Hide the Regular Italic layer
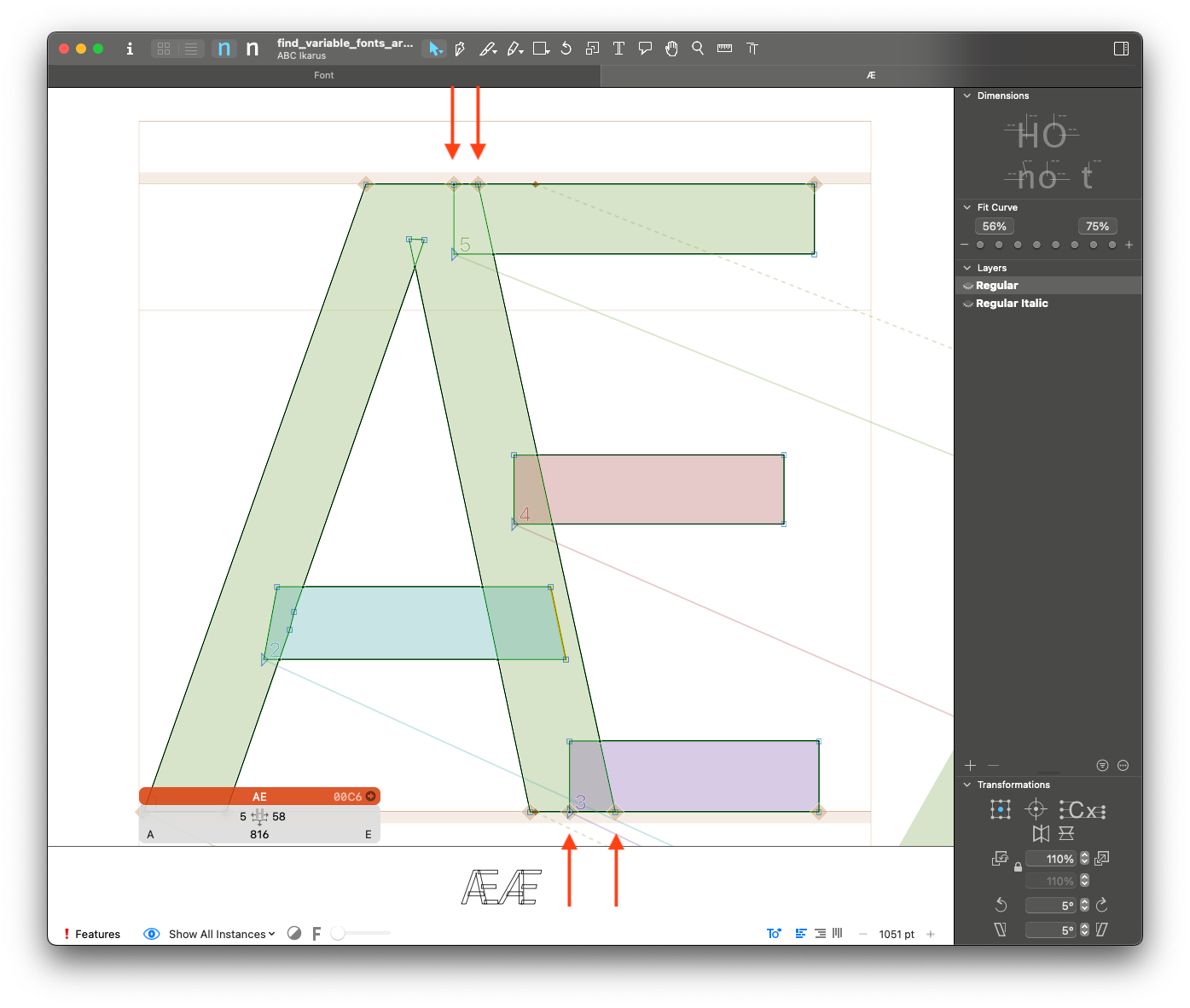Viewport: 1190px width, 1008px height. click(x=967, y=304)
